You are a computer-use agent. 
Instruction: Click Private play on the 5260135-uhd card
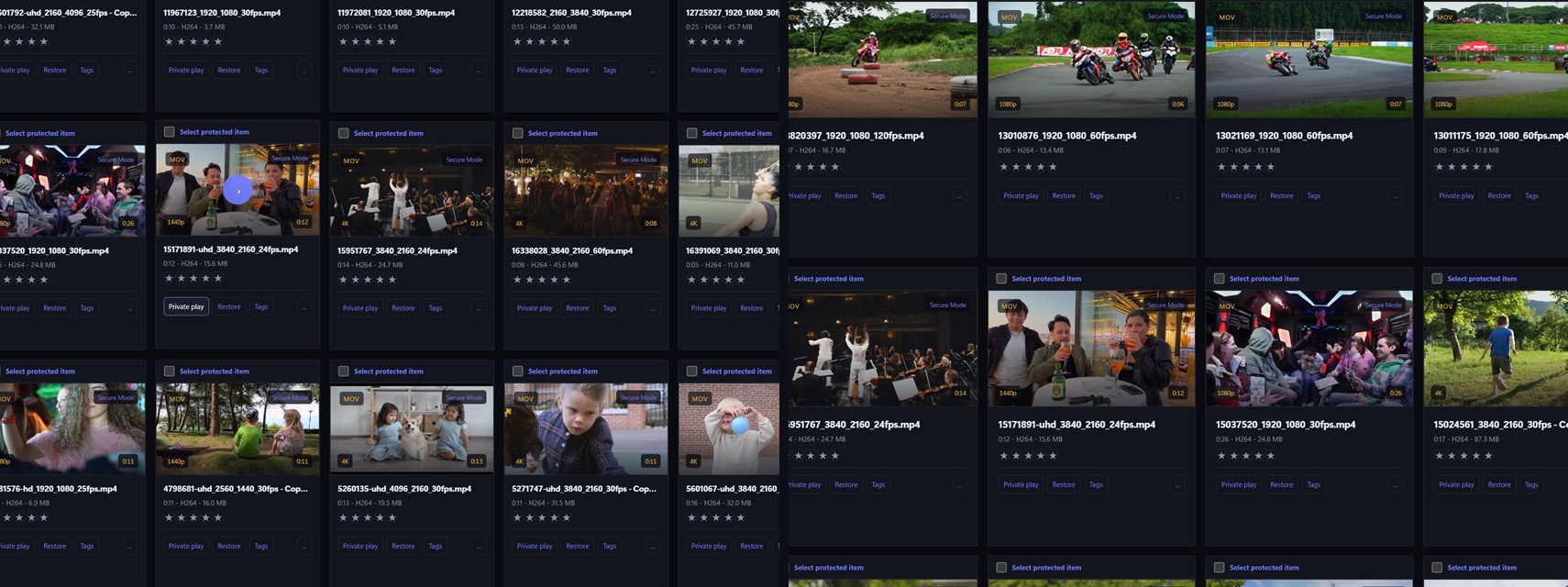coord(360,546)
